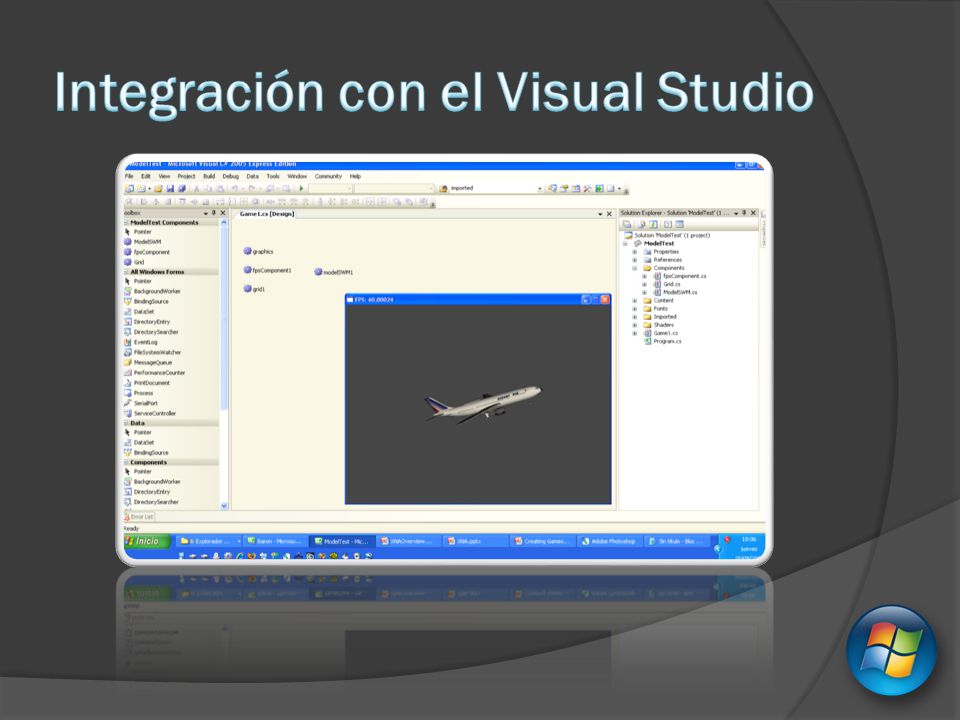Click the Toolbox scrollbar down arrow

[223, 505]
